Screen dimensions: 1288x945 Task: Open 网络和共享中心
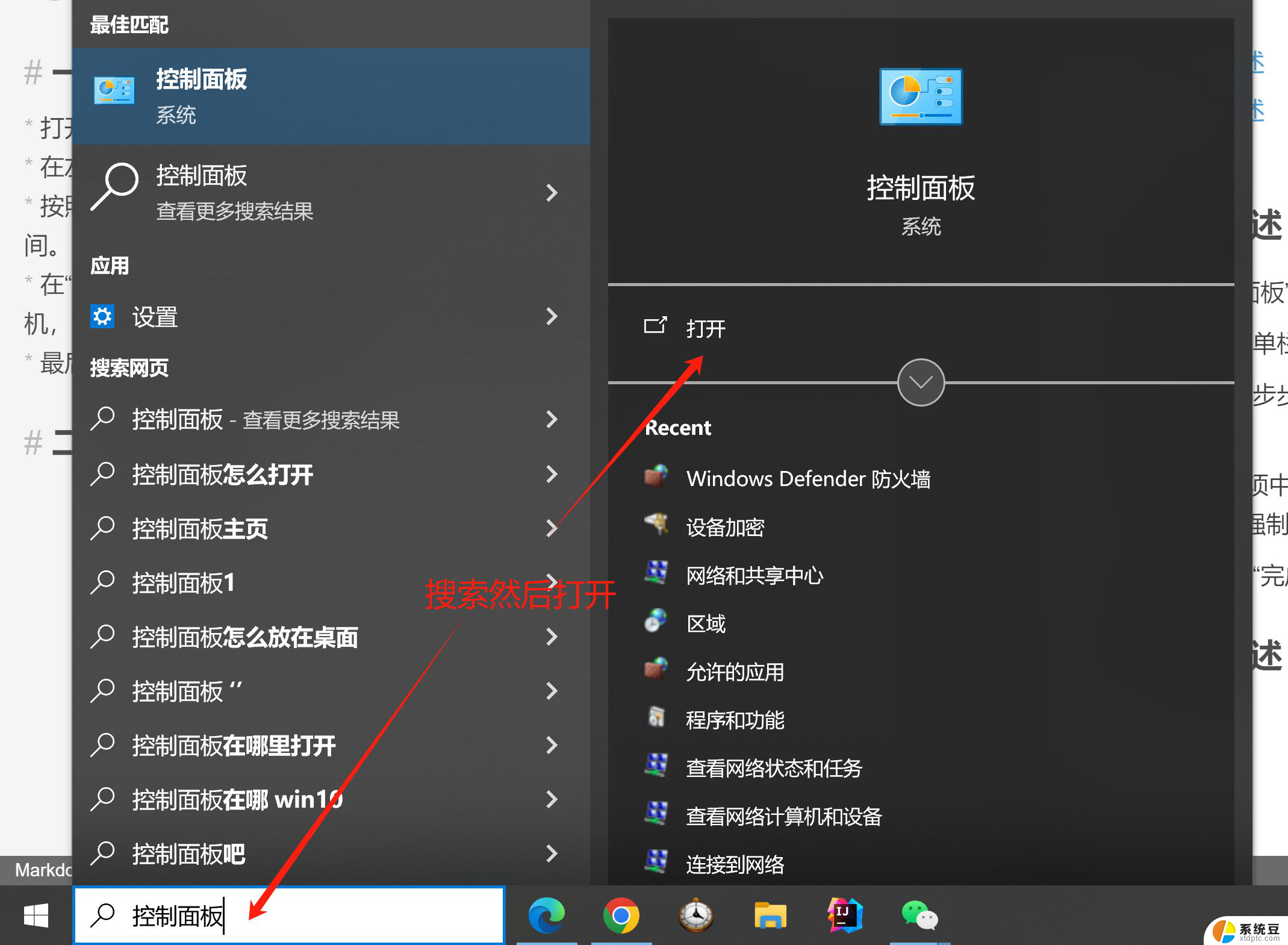(x=756, y=575)
